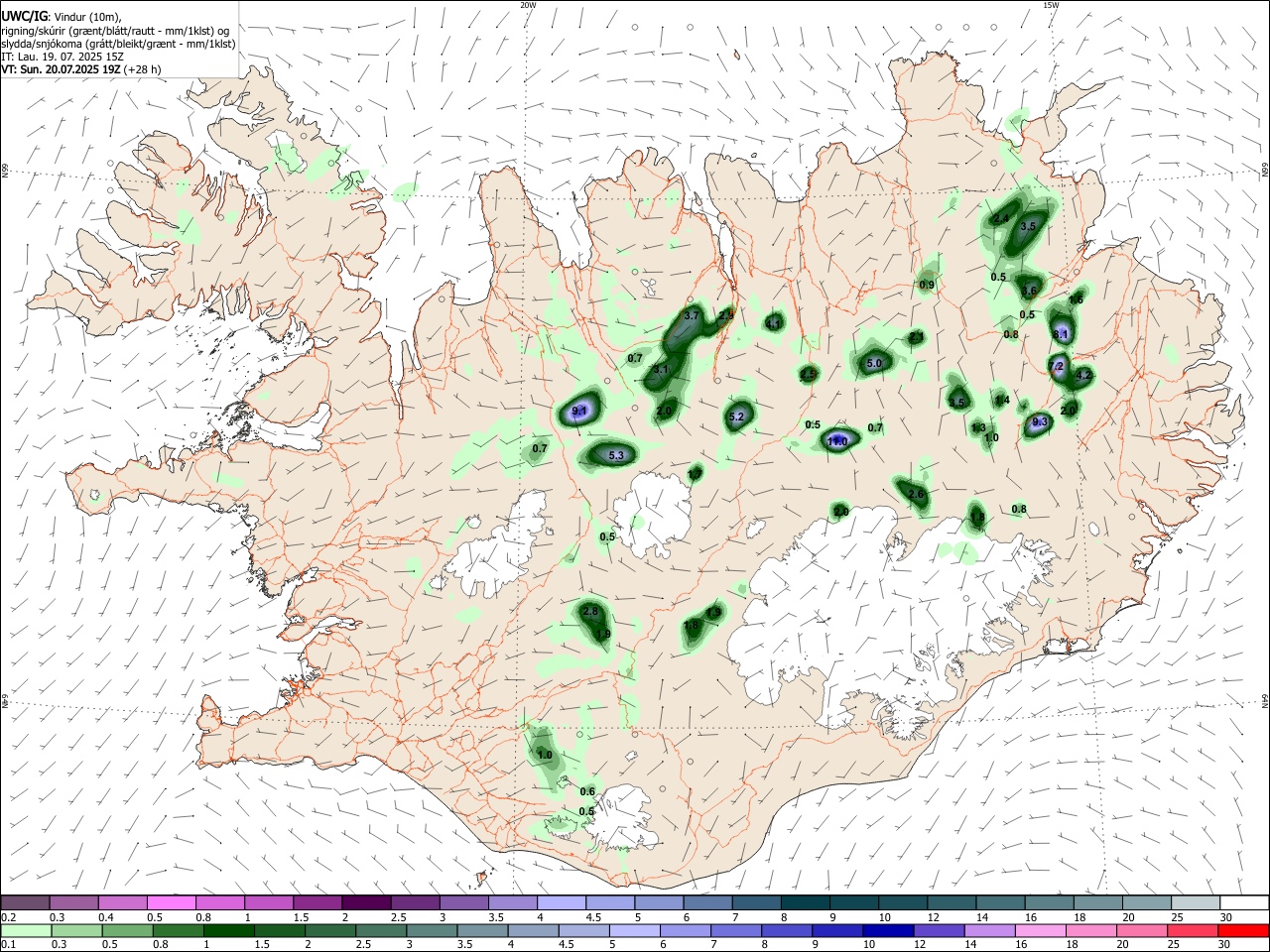Viewport: 1270px width, 952px height.
Task: Pick dark teal top-row swatch between 8 and 9
Action: point(805,903)
